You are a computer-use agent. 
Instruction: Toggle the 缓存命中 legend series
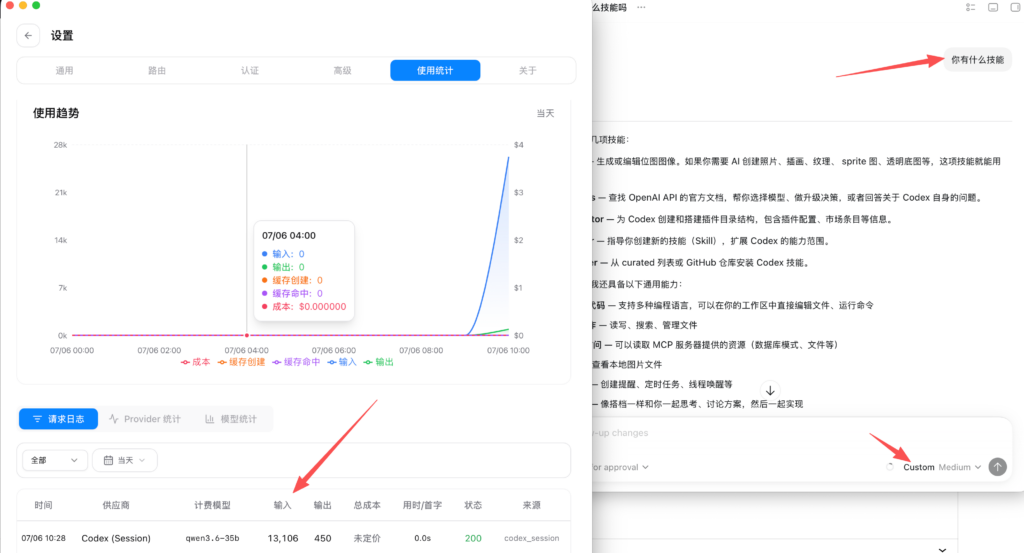[296, 362]
